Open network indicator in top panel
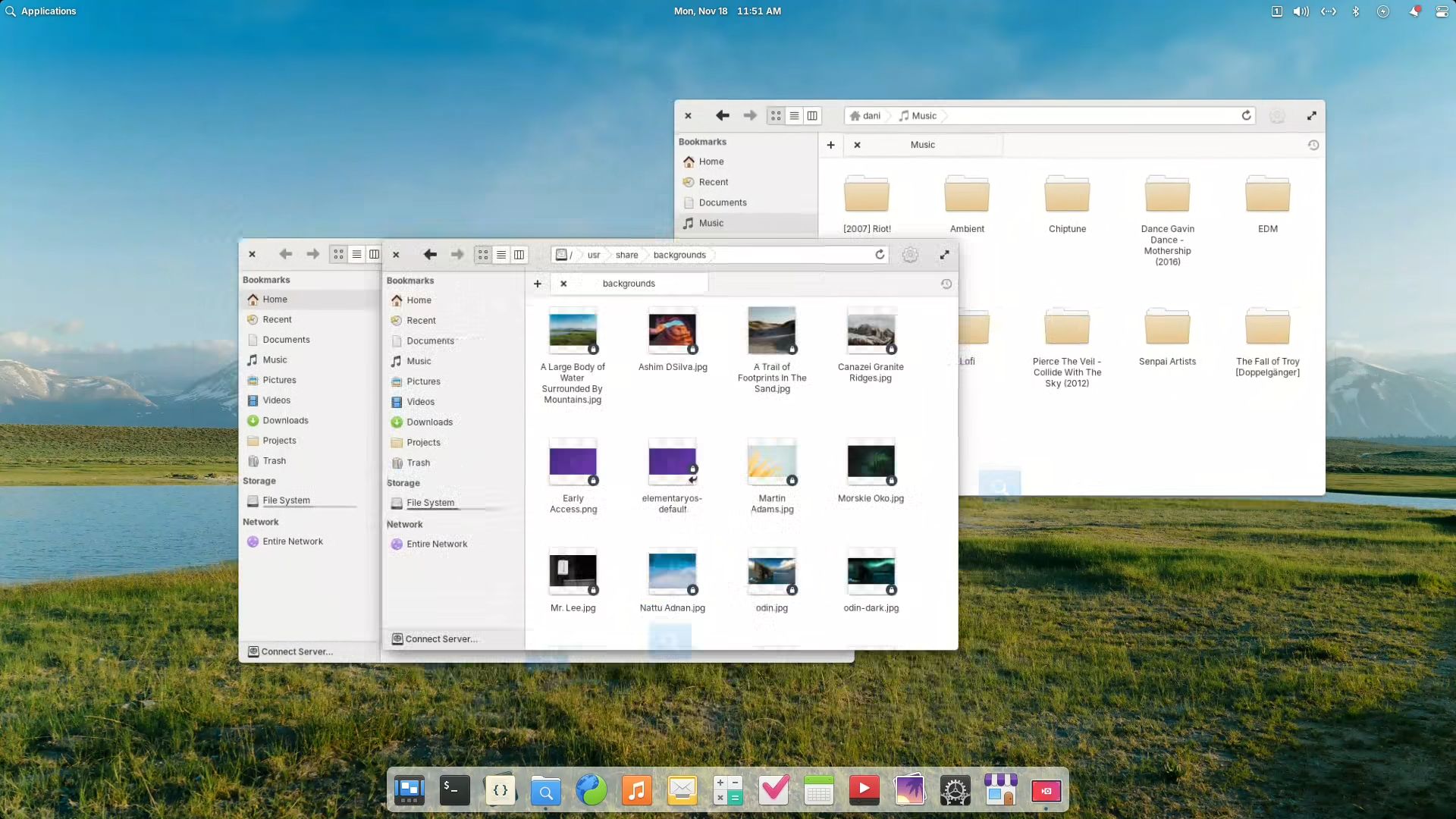 coord(1329,11)
